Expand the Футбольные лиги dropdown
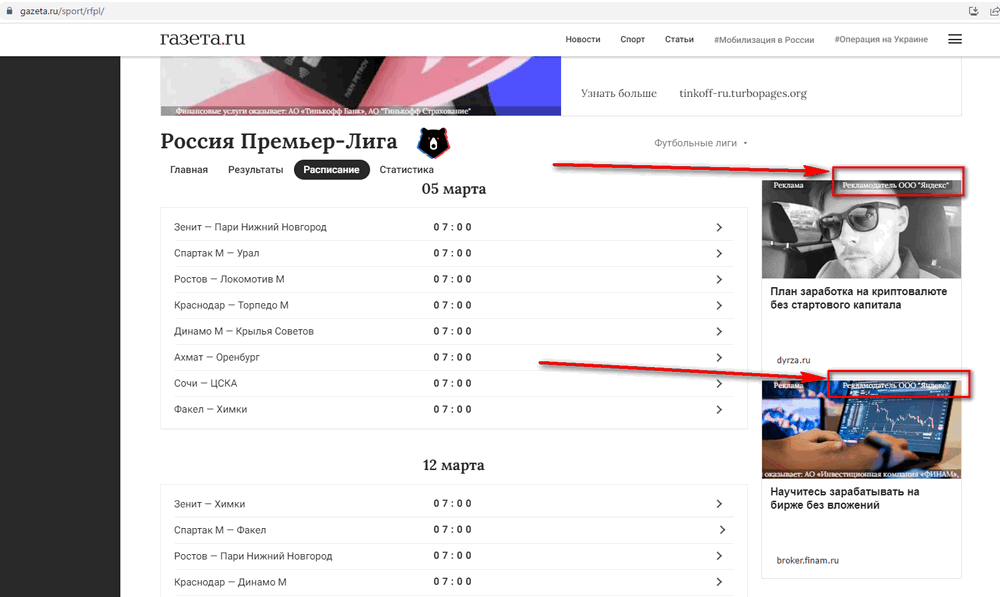1000x597 pixels. click(700, 143)
